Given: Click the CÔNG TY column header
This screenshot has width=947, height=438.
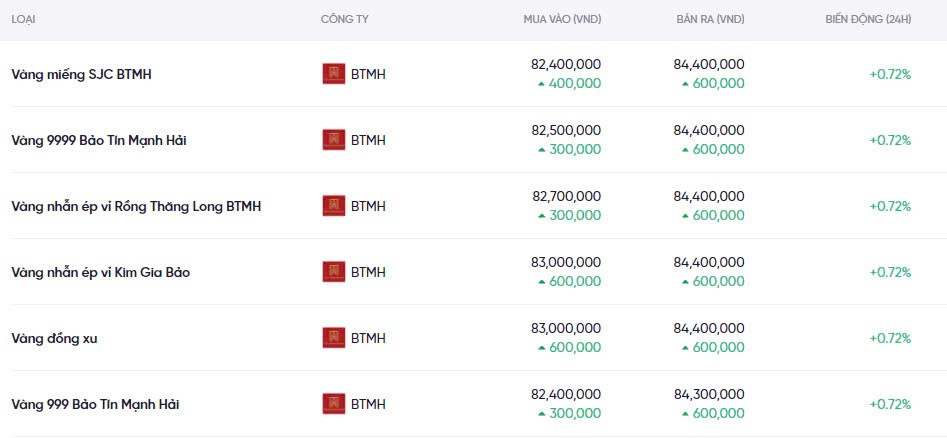Looking at the screenshot, I should pyautogui.click(x=343, y=19).
